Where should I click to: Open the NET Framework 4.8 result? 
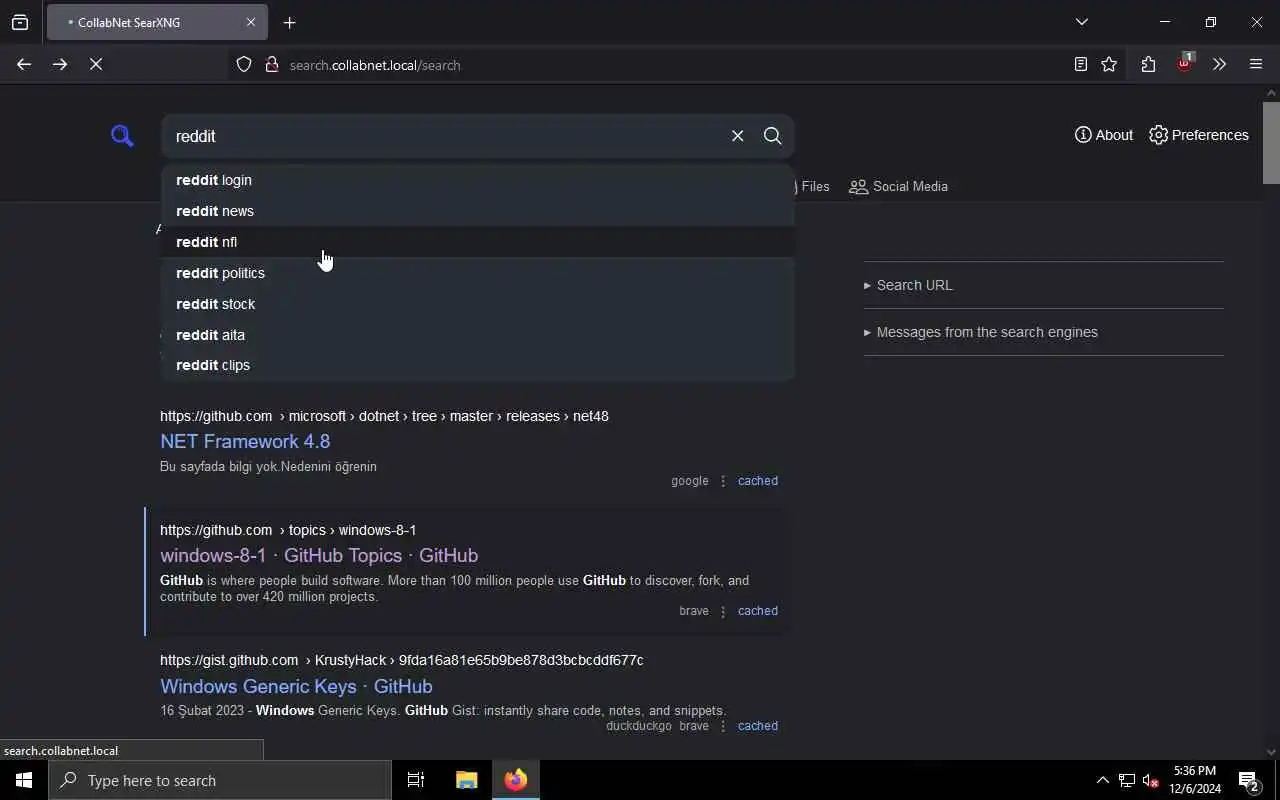pyautogui.click(x=245, y=441)
